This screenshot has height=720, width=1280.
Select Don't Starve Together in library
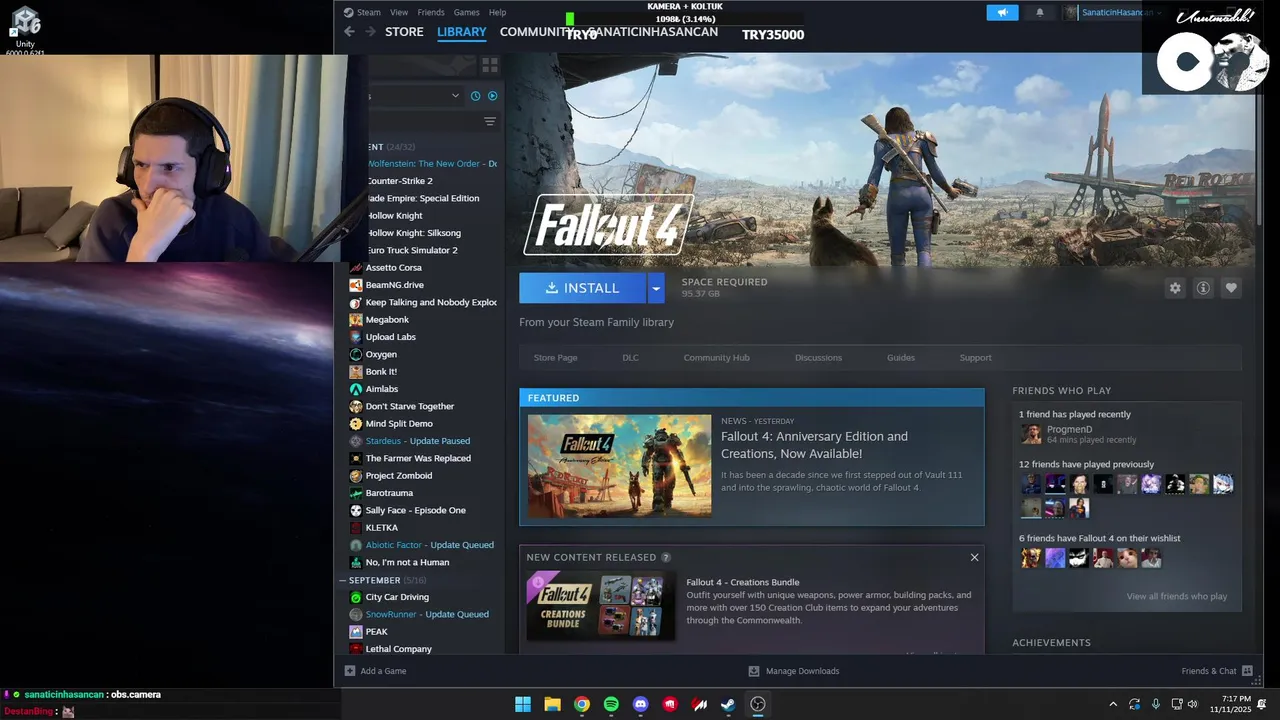click(x=409, y=407)
